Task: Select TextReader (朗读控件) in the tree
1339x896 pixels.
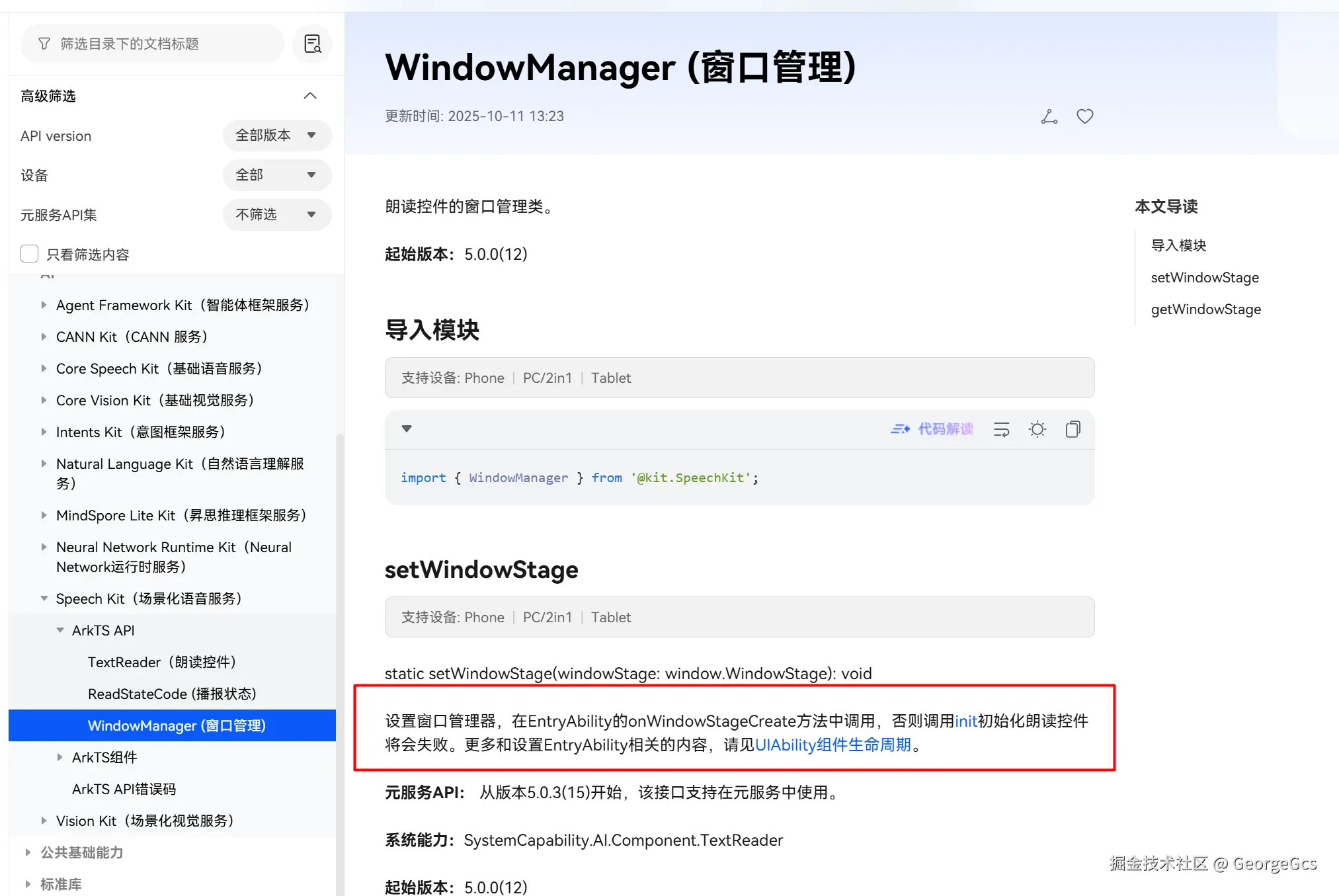Action: [162, 662]
